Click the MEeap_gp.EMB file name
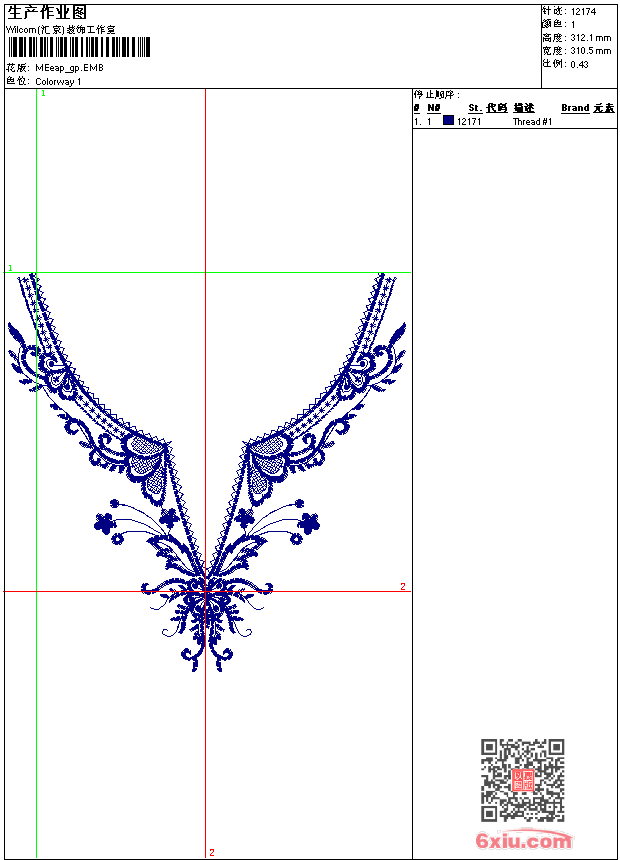This screenshot has width=620, height=860. click(69, 68)
